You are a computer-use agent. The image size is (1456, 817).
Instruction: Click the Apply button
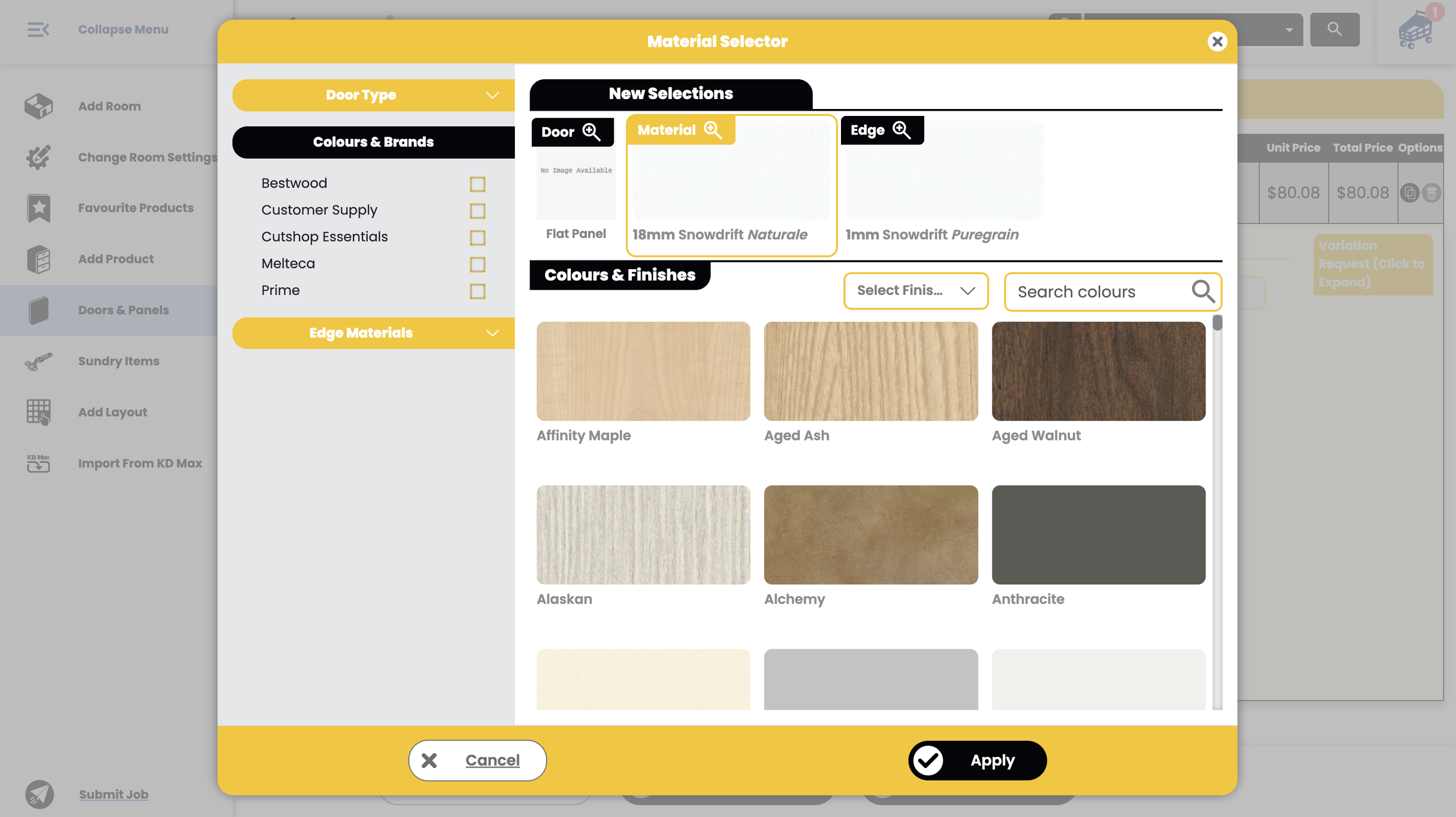point(977,760)
